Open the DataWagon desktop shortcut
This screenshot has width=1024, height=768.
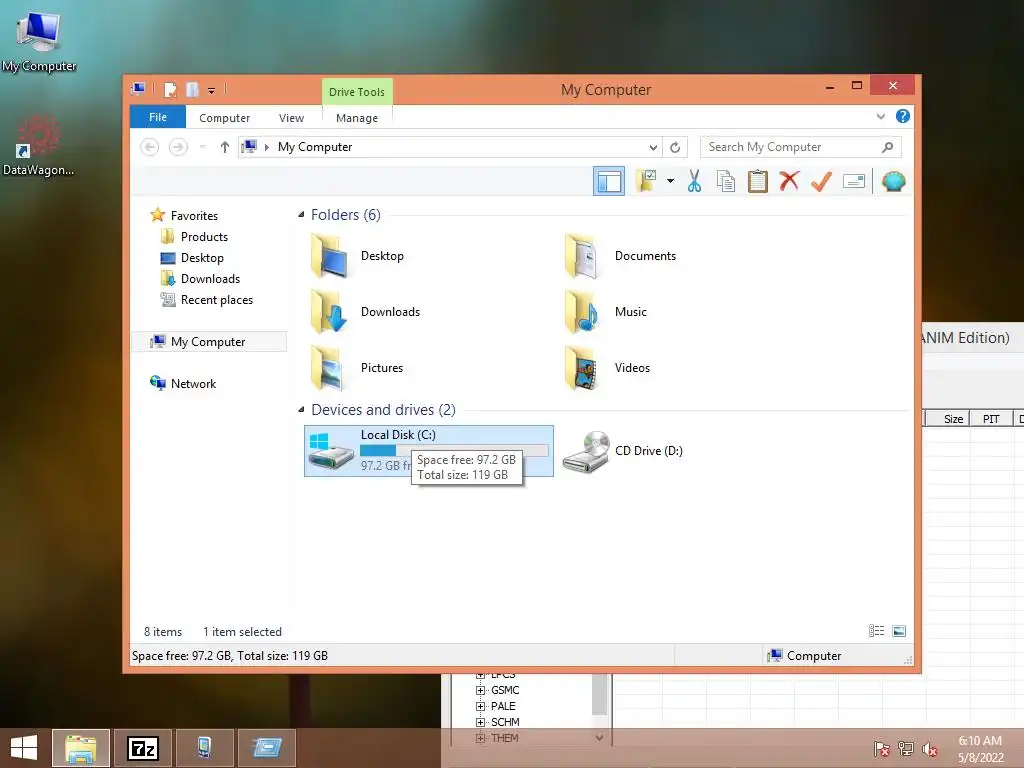pos(39,145)
